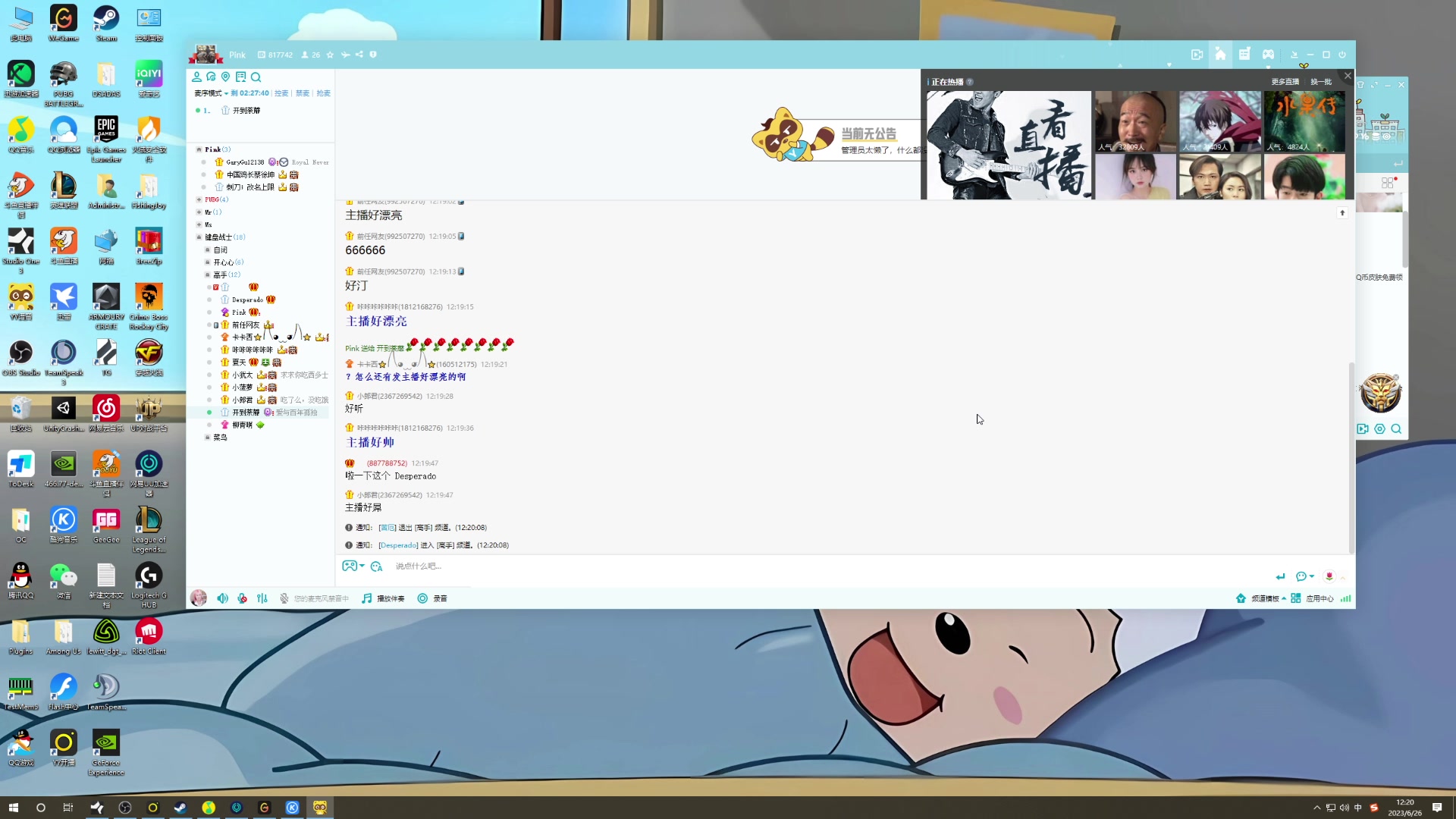Click the 控麦 mic control link
The height and width of the screenshot is (819, 1456).
click(281, 93)
